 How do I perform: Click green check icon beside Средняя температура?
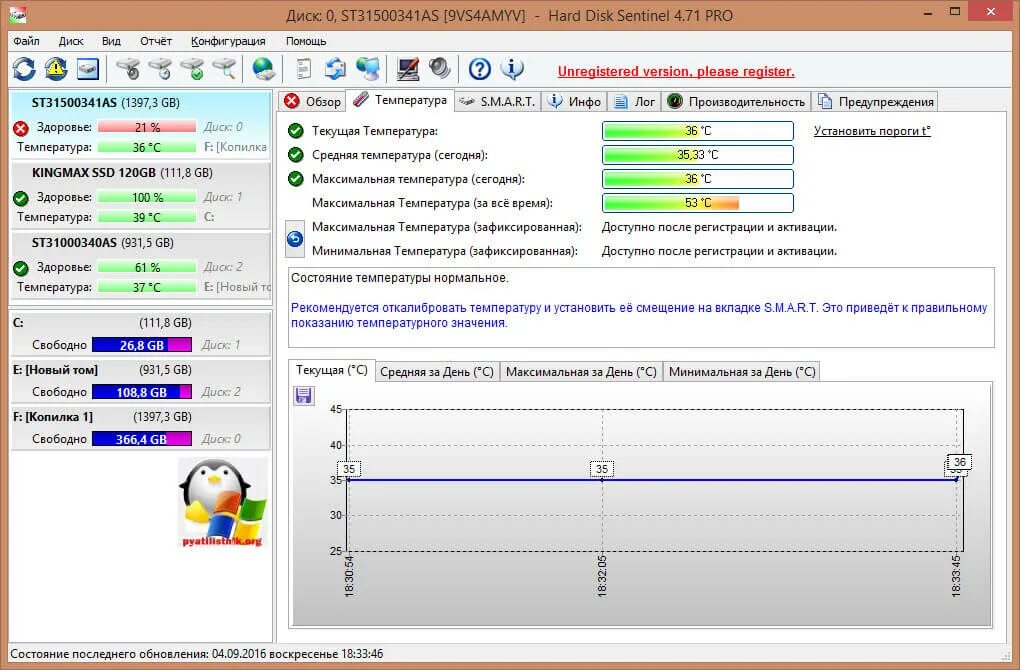point(295,155)
